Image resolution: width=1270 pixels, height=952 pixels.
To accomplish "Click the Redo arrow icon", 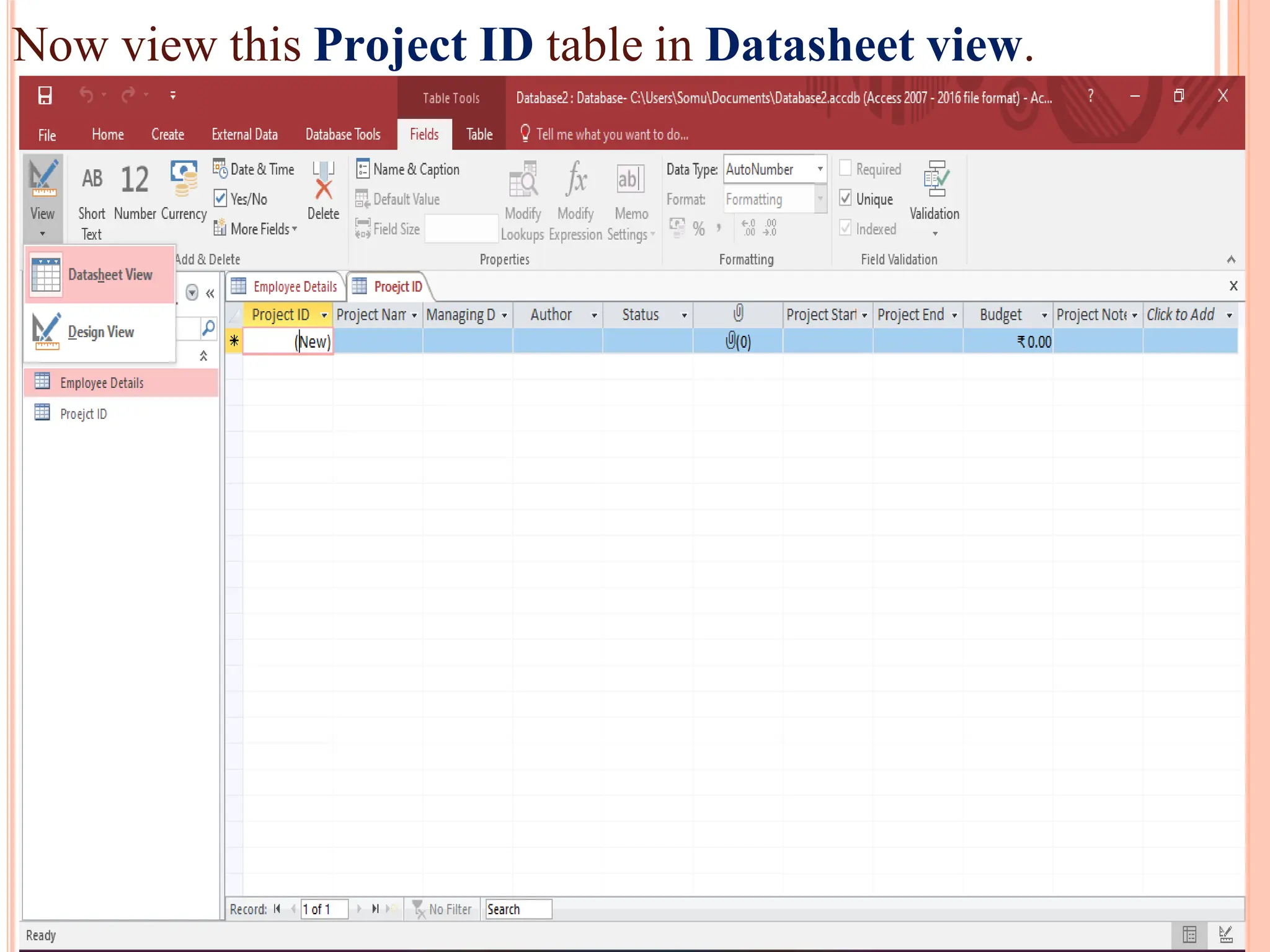I will pyautogui.click(x=128, y=95).
